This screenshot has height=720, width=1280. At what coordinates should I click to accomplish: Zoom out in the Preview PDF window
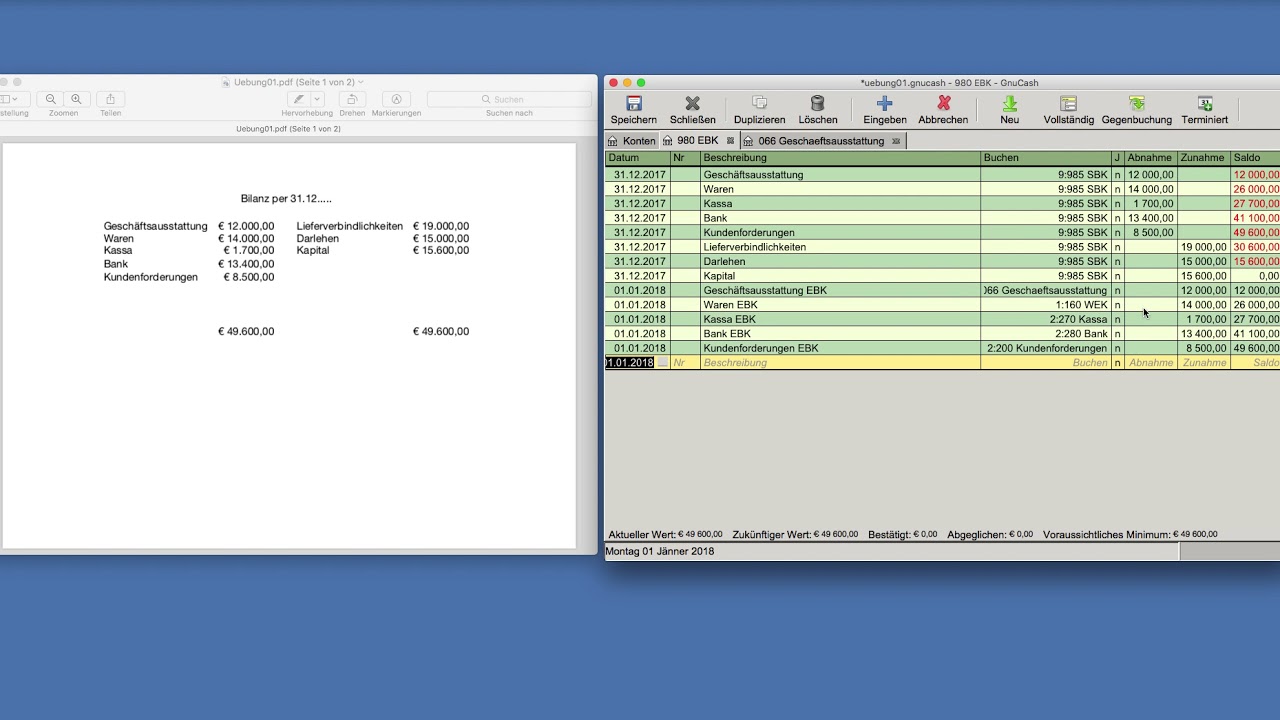tap(51, 99)
